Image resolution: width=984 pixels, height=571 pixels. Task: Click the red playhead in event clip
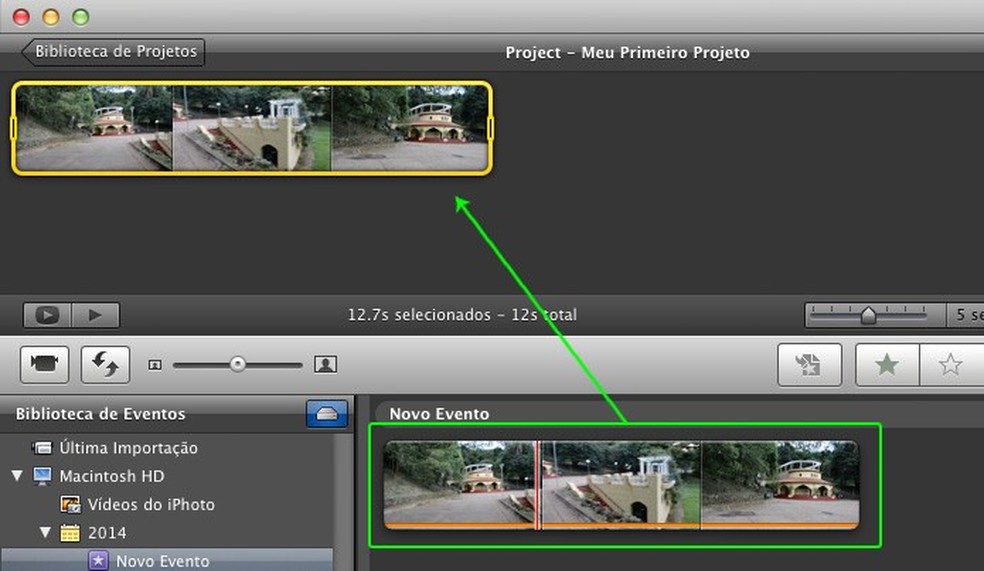click(x=538, y=484)
